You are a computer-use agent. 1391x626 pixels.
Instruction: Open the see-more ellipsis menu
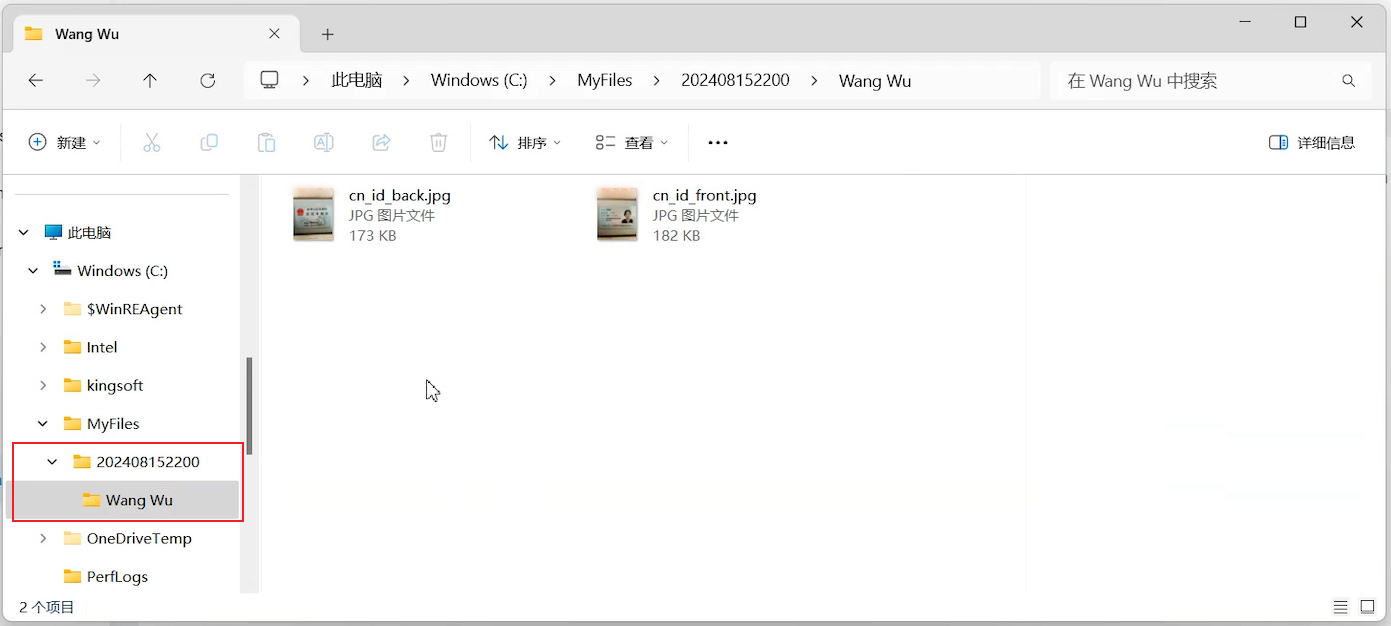pos(717,142)
